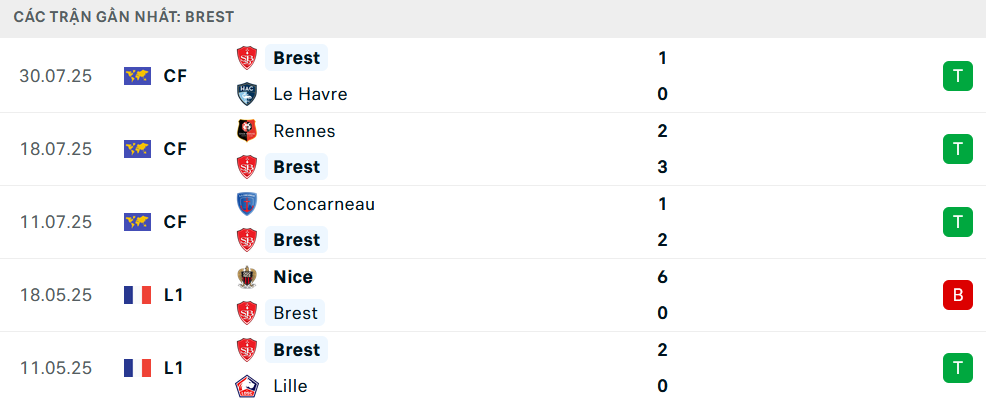Click the Nice club crest
The image size is (986, 401).
[x=246, y=277]
